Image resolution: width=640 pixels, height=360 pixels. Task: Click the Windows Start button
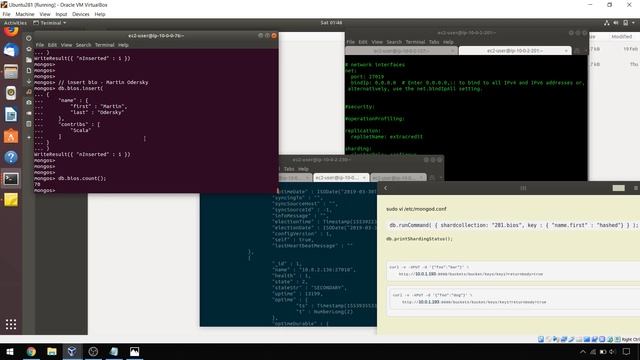click(10, 351)
